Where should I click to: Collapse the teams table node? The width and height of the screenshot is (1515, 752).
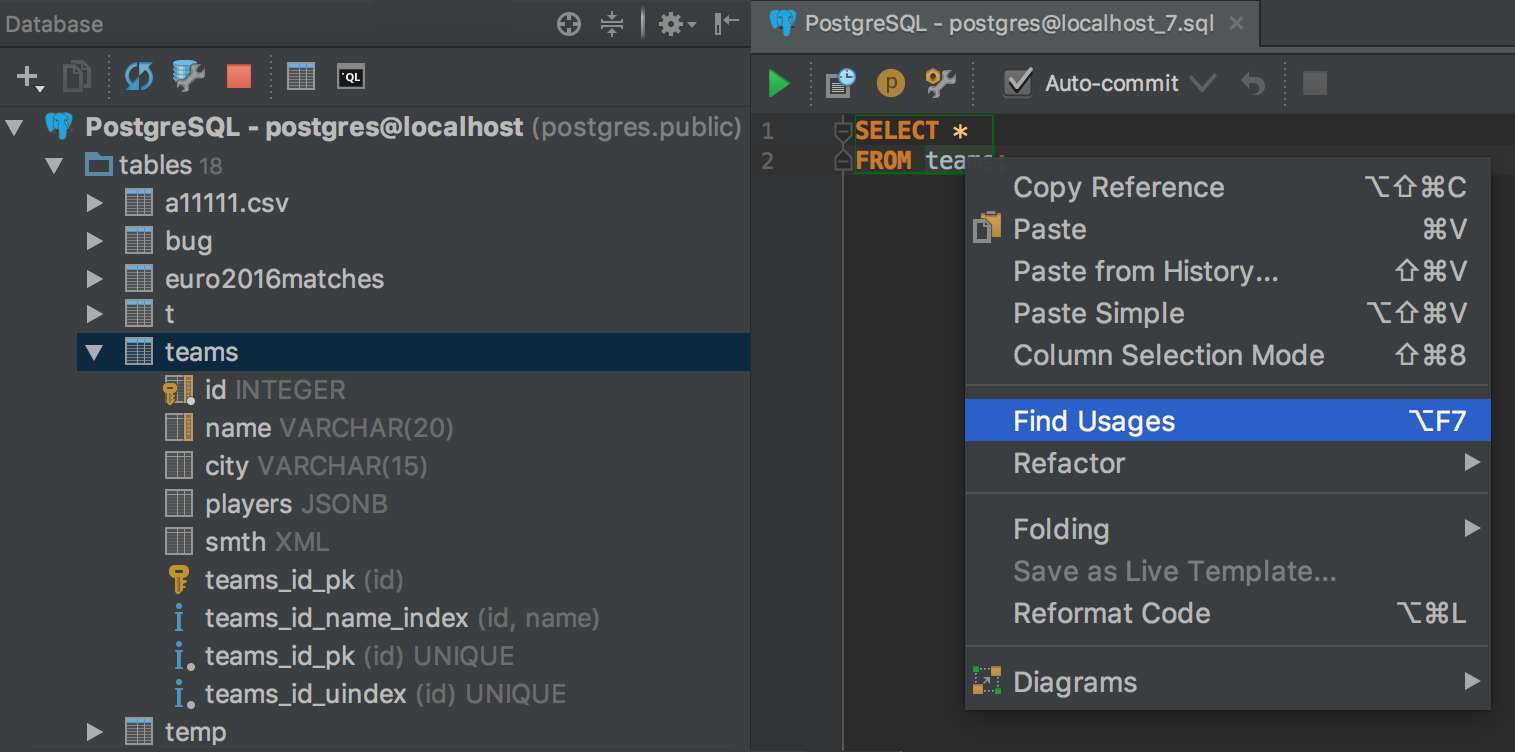point(95,352)
